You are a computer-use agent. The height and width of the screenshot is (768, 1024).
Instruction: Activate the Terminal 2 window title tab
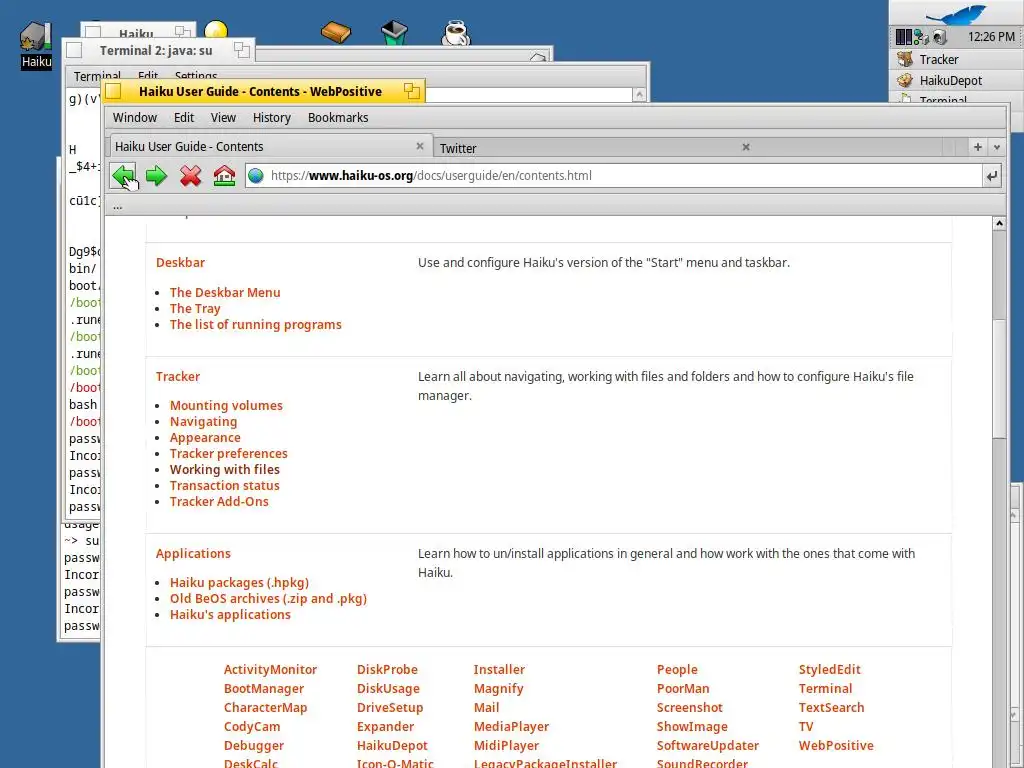pos(158,50)
